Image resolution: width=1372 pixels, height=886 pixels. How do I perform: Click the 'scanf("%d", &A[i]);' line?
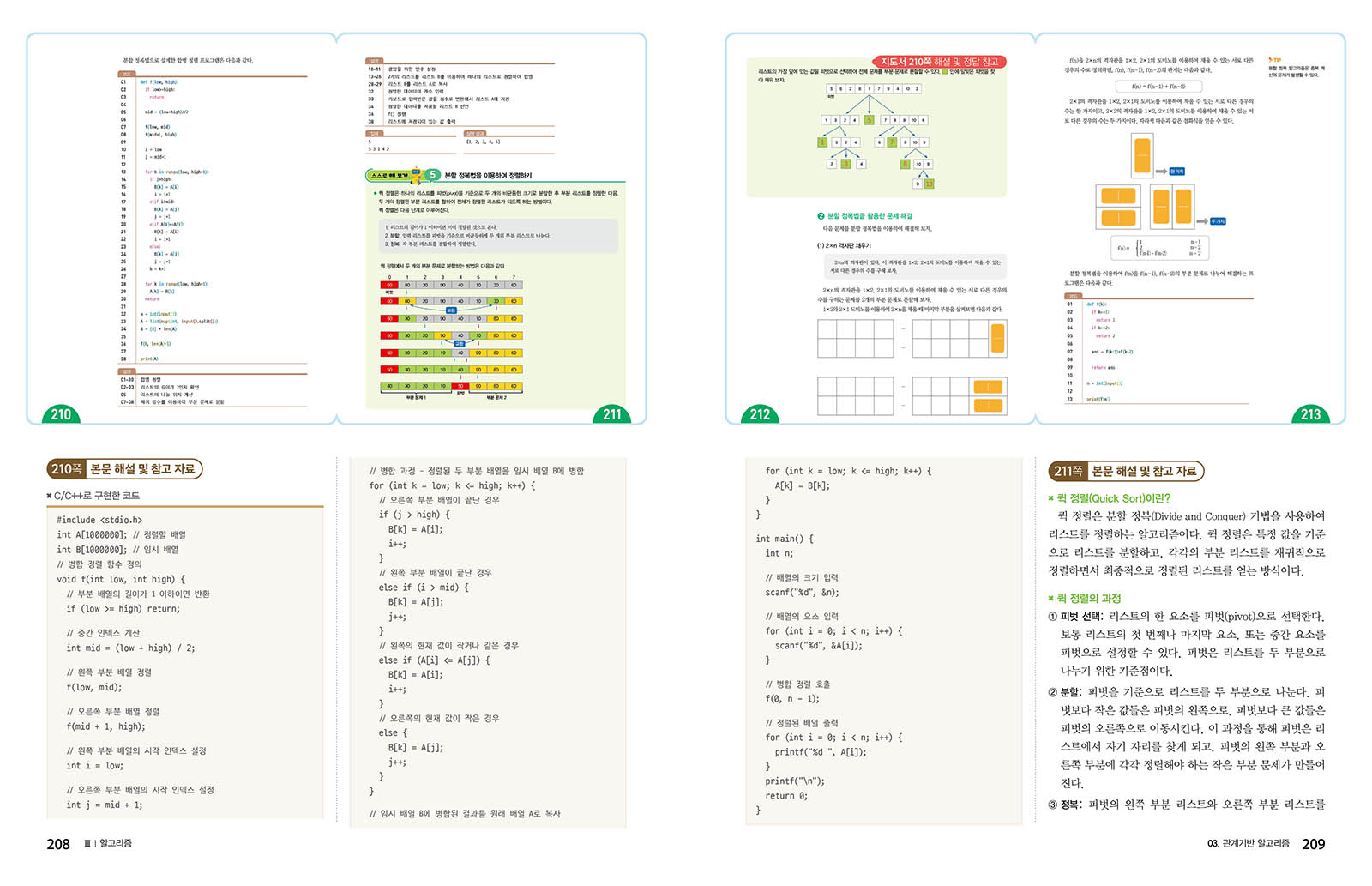[x=819, y=646]
